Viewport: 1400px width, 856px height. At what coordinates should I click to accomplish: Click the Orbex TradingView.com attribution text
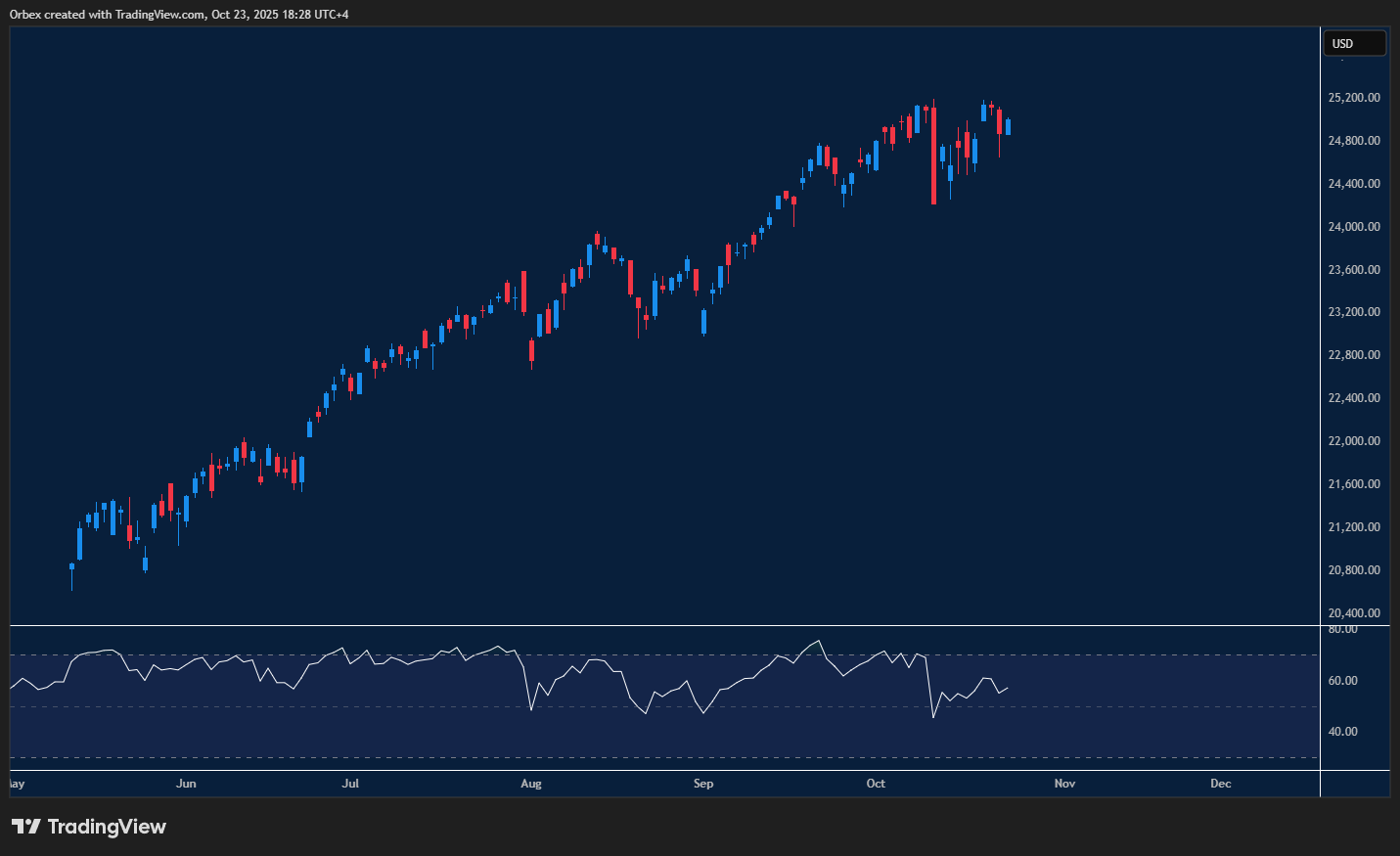coord(179,14)
